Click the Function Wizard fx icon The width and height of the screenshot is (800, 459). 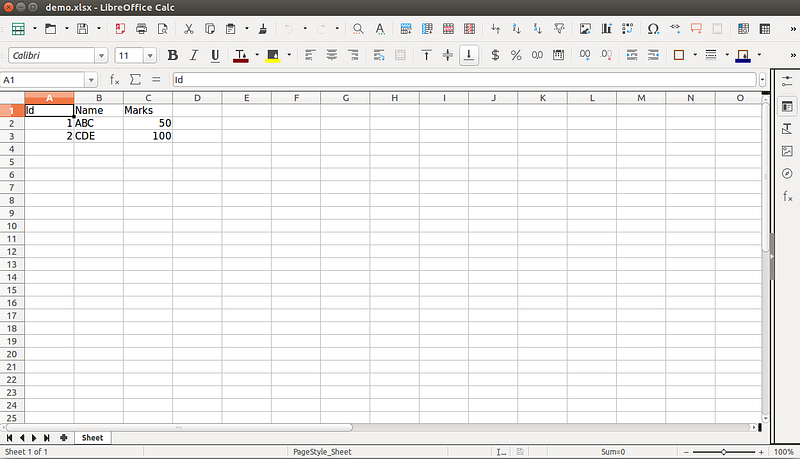tap(114, 80)
